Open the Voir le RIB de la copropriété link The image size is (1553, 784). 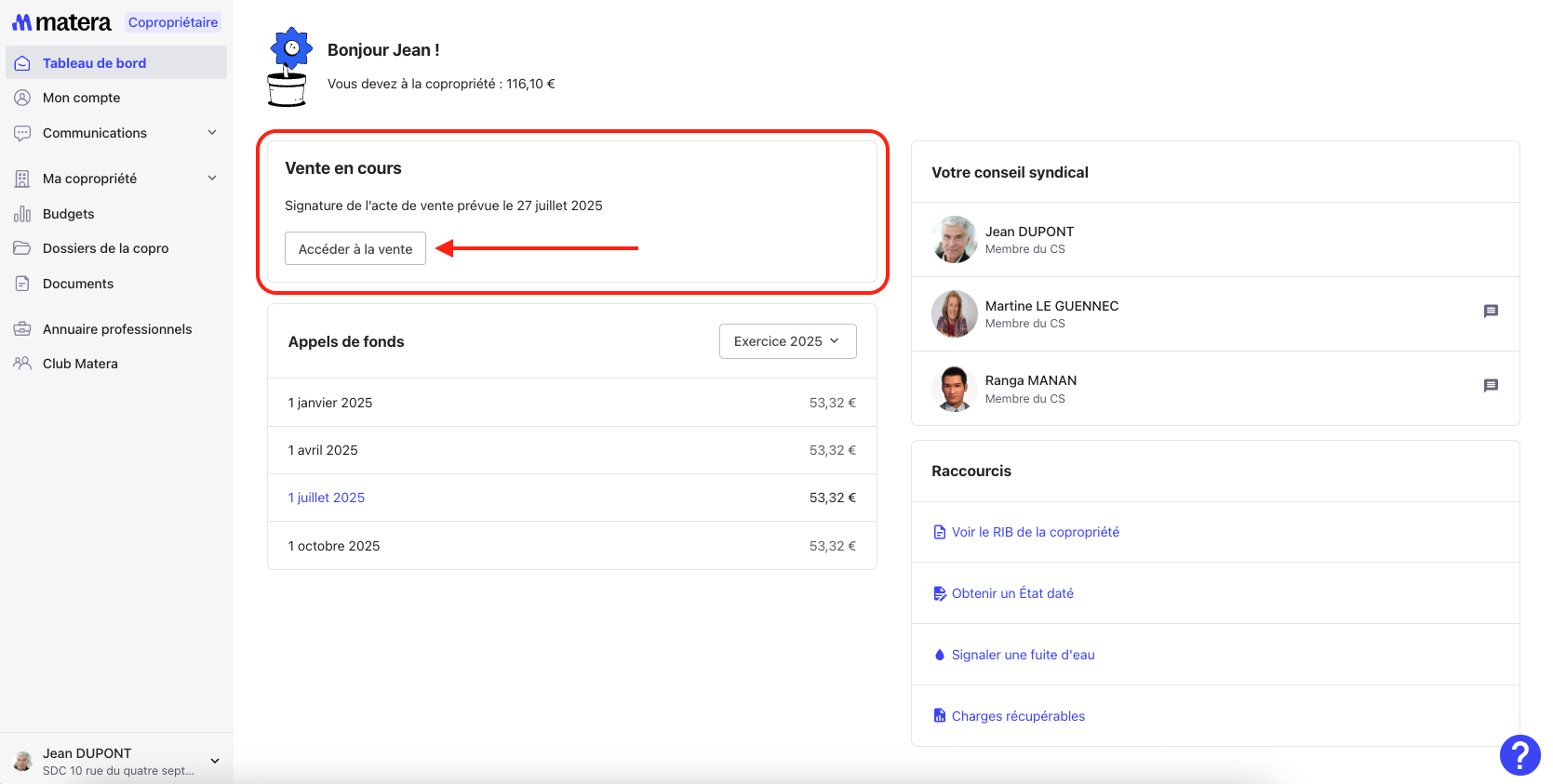(1035, 532)
